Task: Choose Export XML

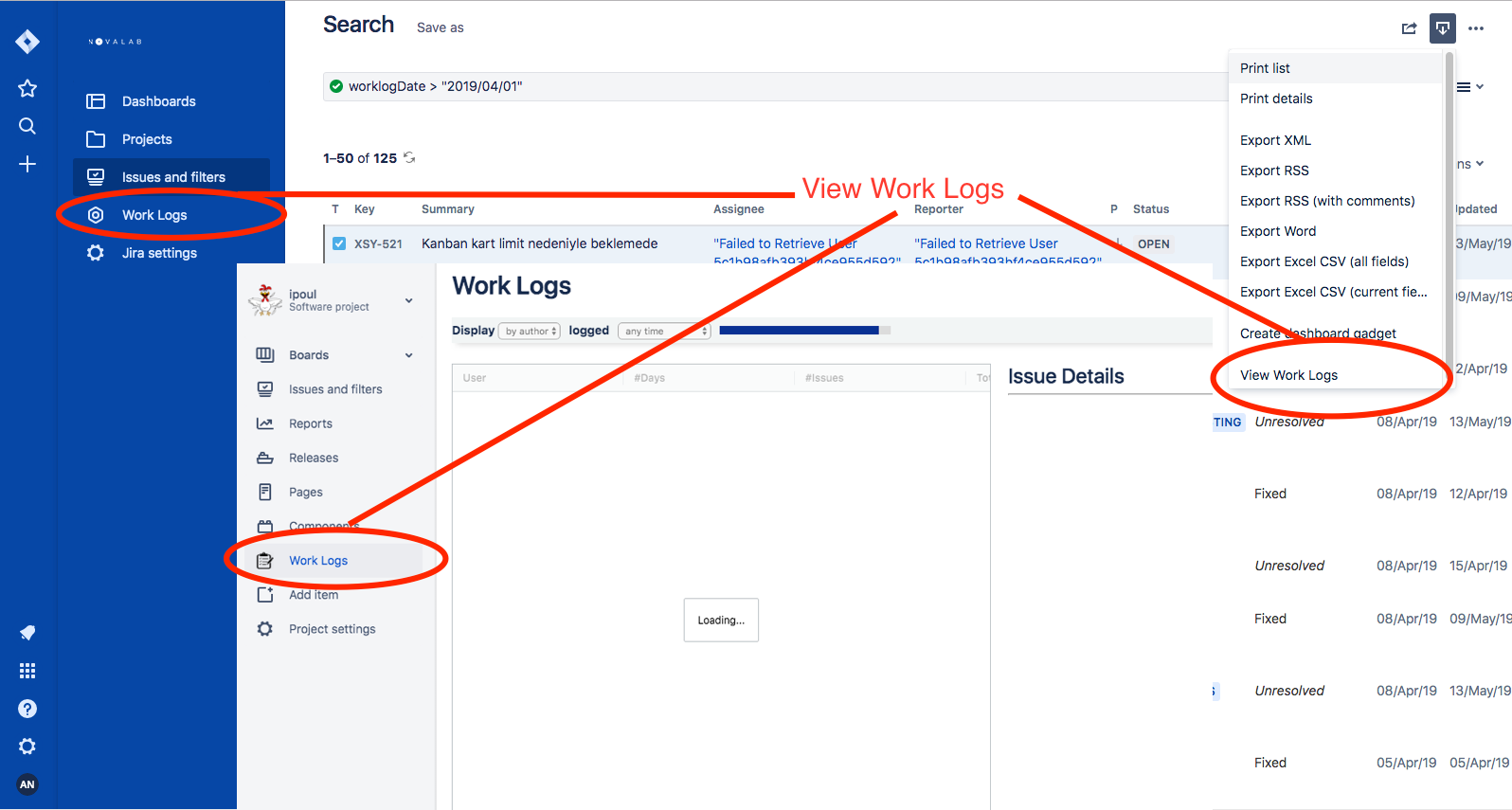Action: pyautogui.click(x=1336, y=140)
